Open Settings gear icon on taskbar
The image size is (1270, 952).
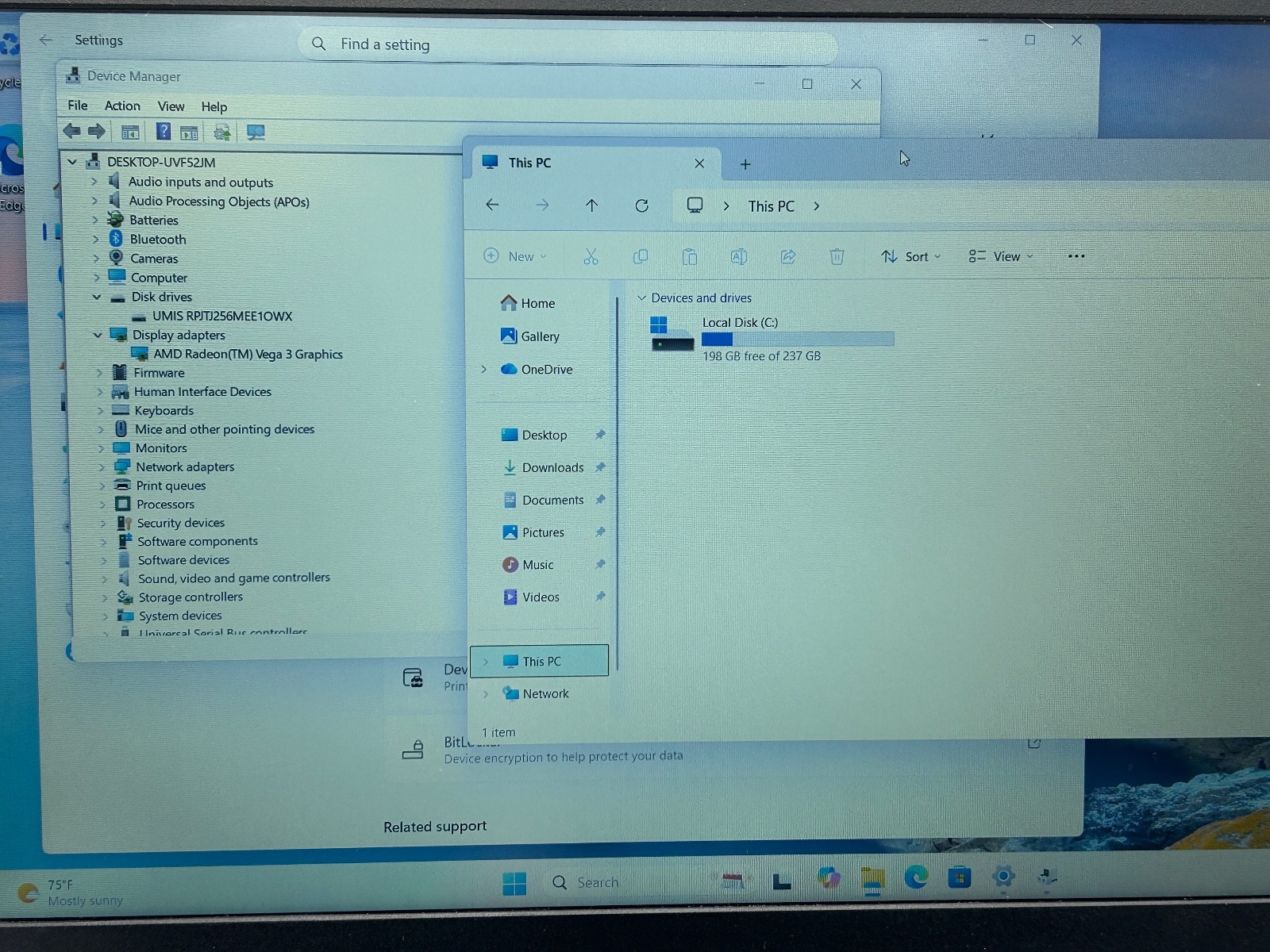point(1003,877)
